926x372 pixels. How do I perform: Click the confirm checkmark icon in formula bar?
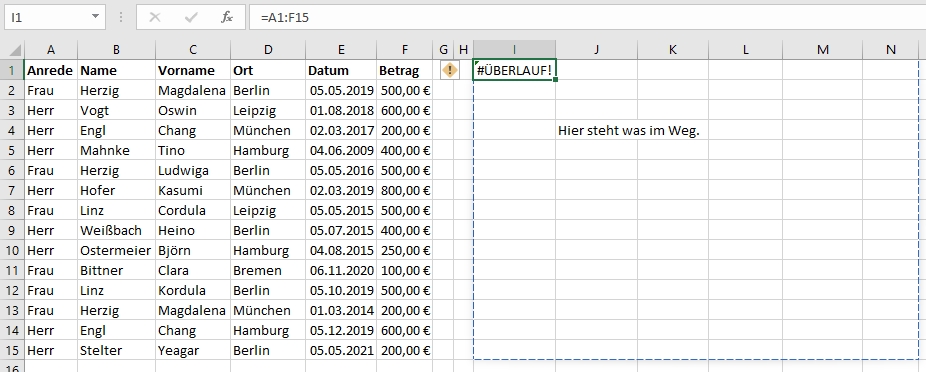click(x=191, y=17)
